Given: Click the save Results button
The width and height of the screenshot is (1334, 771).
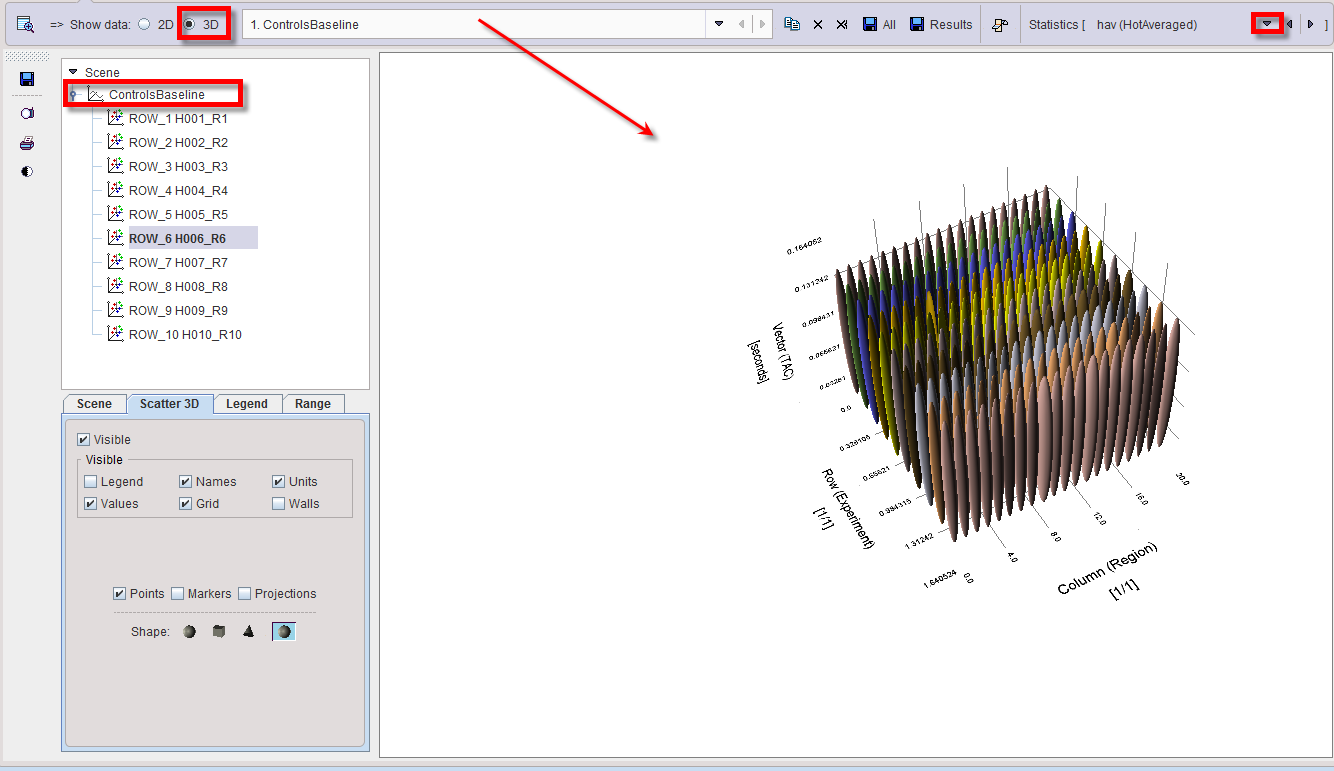Looking at the screenshot, I should tap(941, 24).
